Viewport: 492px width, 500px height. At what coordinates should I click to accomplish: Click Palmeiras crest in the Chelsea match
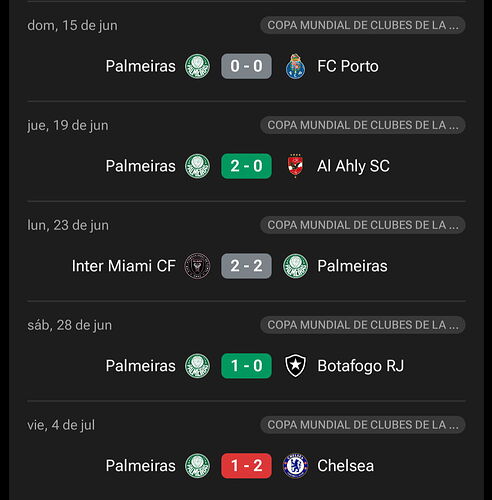197,466
